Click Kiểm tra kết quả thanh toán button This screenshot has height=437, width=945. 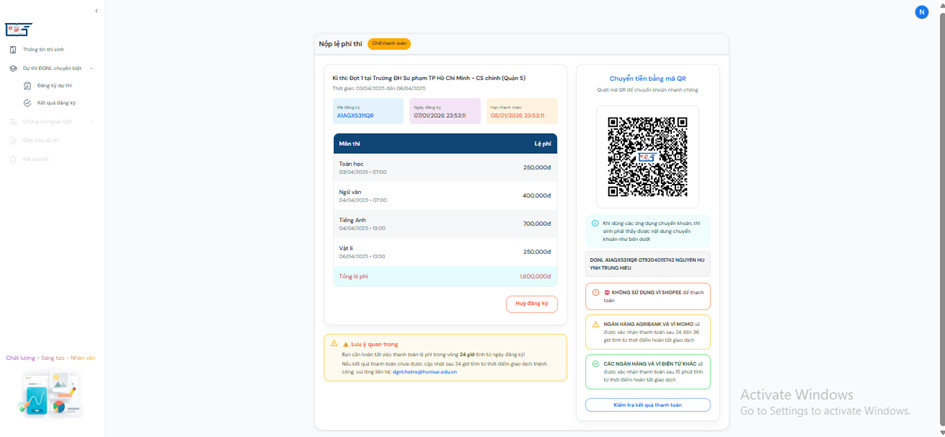(647, 405)
